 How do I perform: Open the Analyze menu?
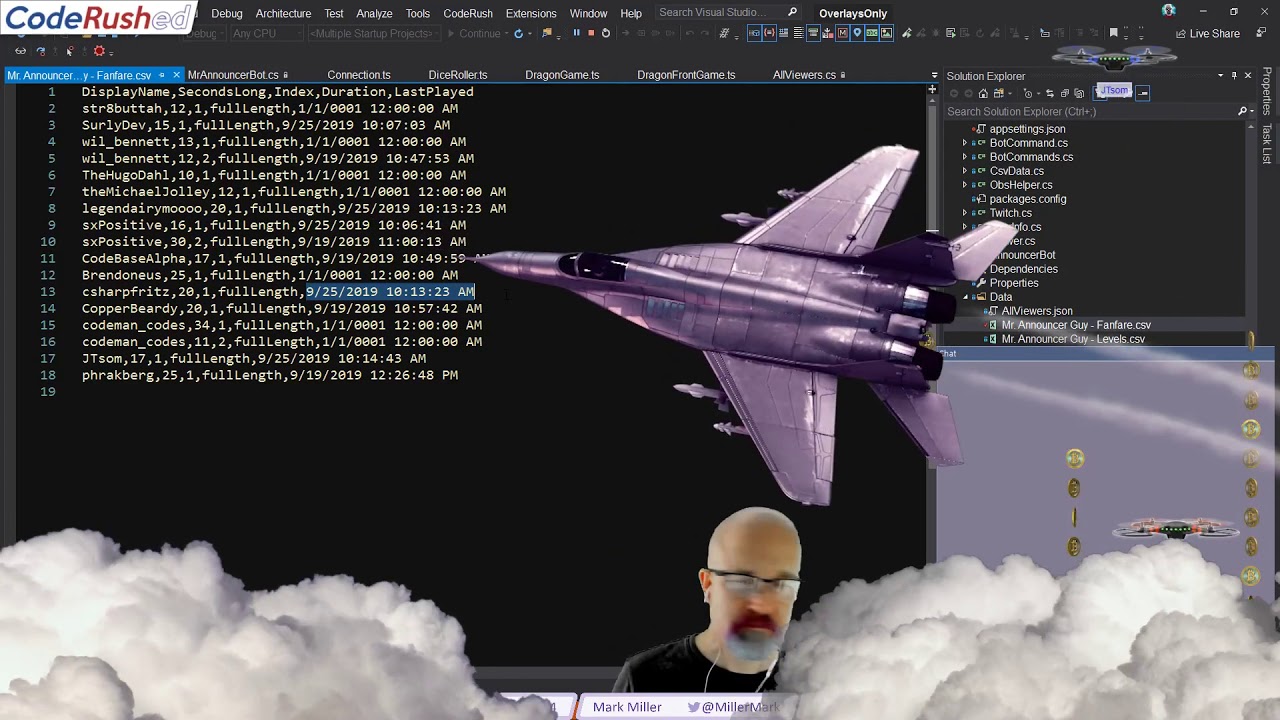374,13
